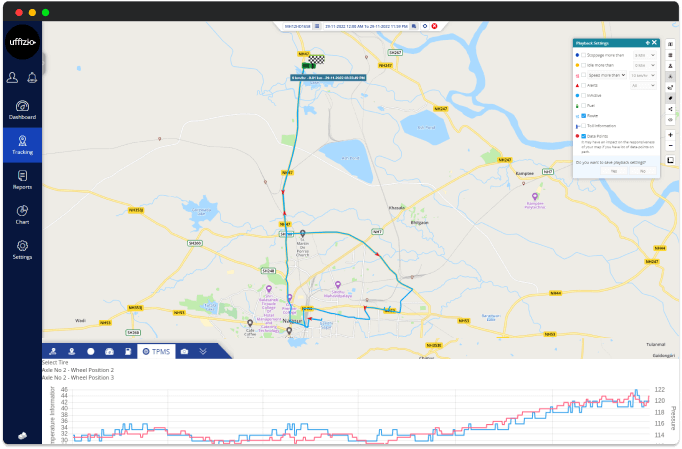Open the user profile icon in sidebar
The height and width of the screenshot is (449, 682).
pyautogui.click(x=12, y=78)
